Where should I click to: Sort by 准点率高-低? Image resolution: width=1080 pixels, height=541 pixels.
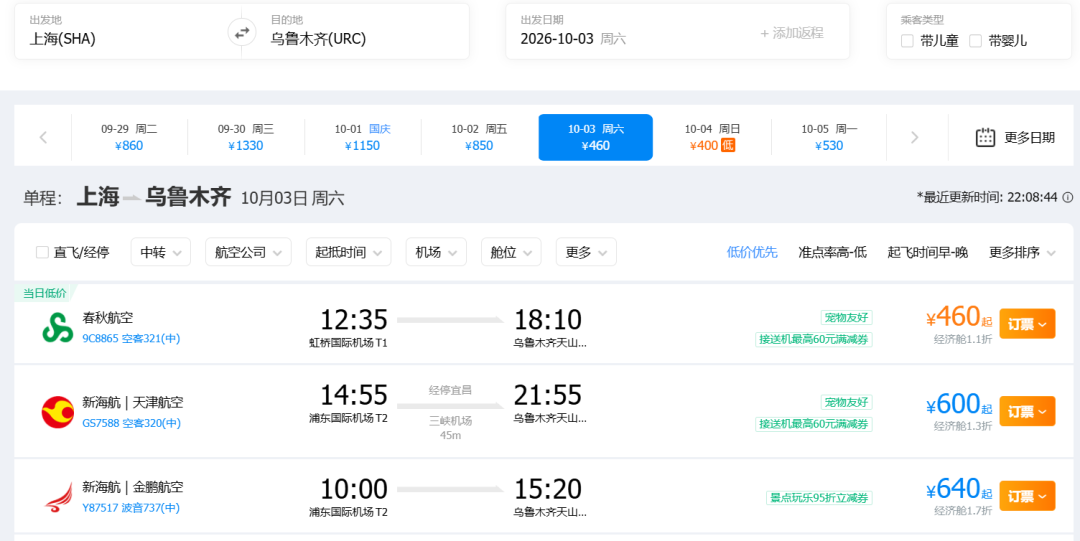[832, 253]
